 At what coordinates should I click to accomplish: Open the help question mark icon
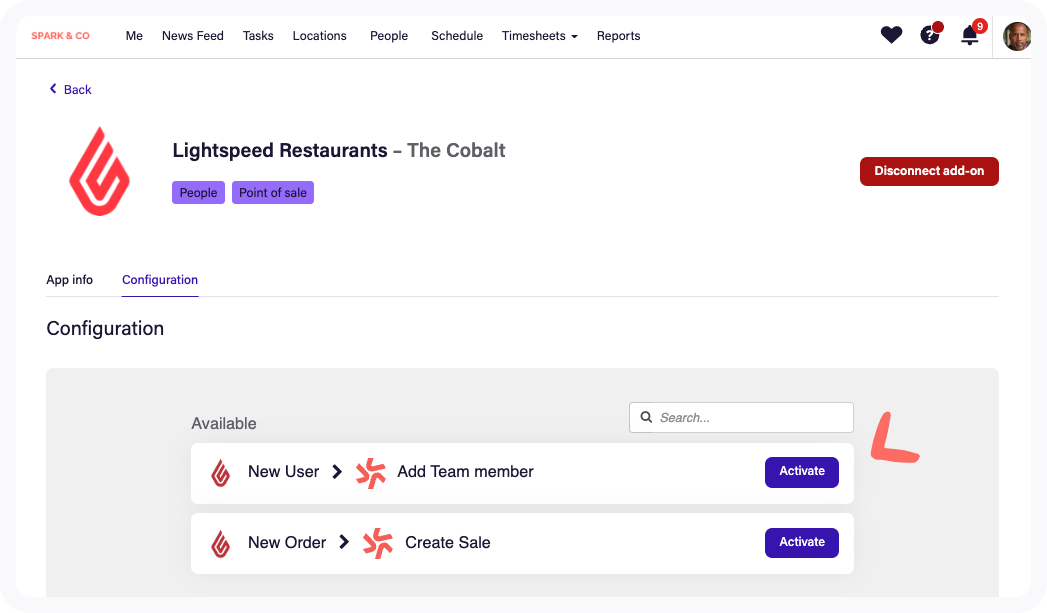[x=929, y=35]
